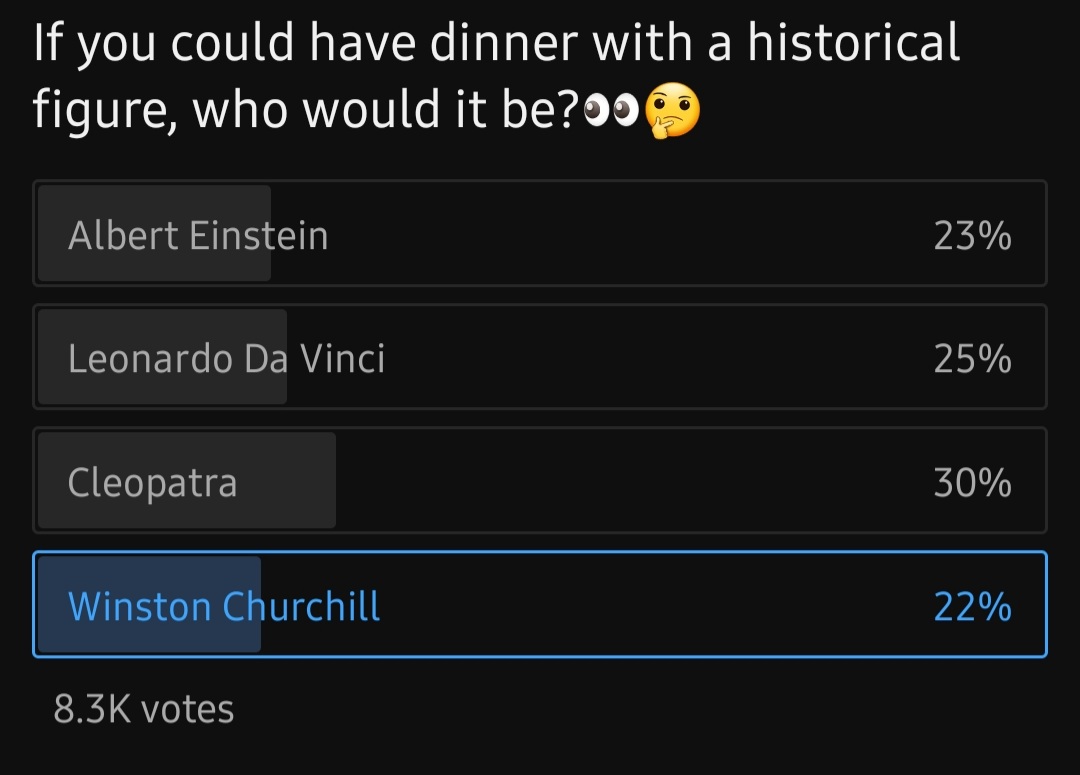
Task: Click Cleopatra's gray result bar
Action: (x=187, y=480)
